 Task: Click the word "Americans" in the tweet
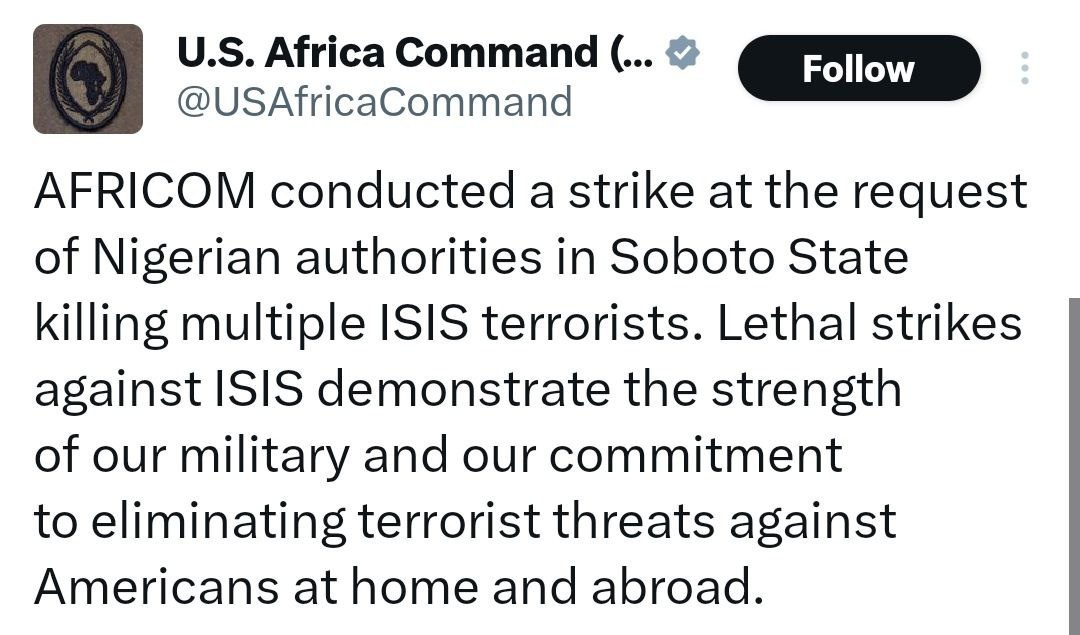tap(155, 588)
